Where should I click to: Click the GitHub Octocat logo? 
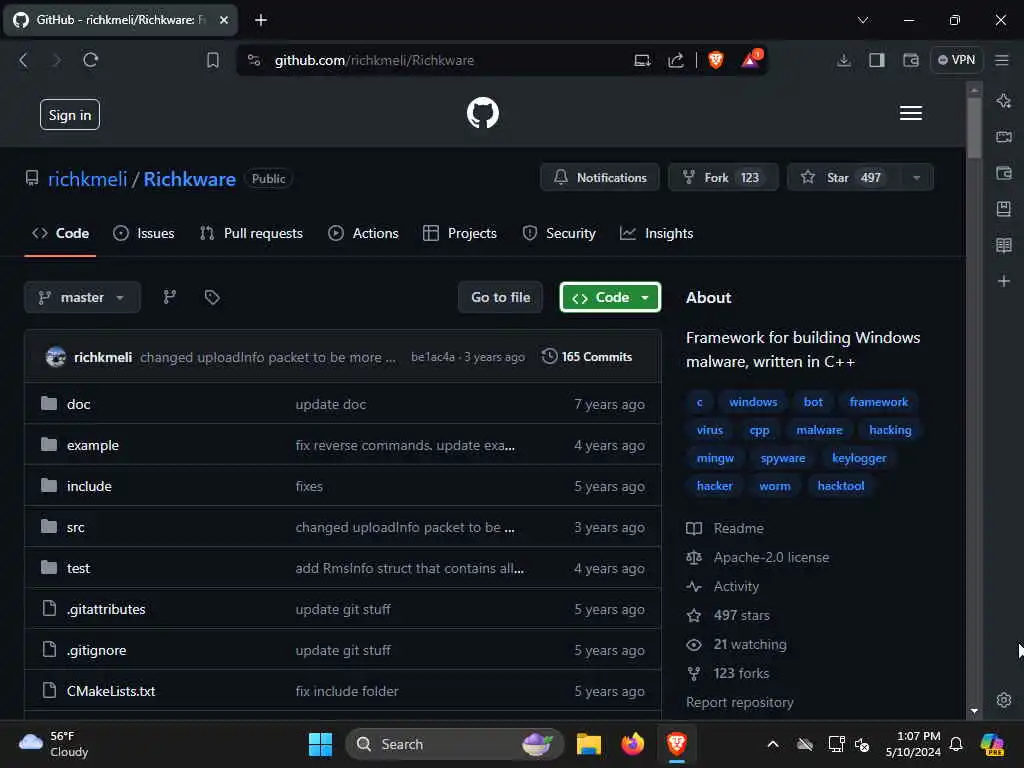[483, 113]
